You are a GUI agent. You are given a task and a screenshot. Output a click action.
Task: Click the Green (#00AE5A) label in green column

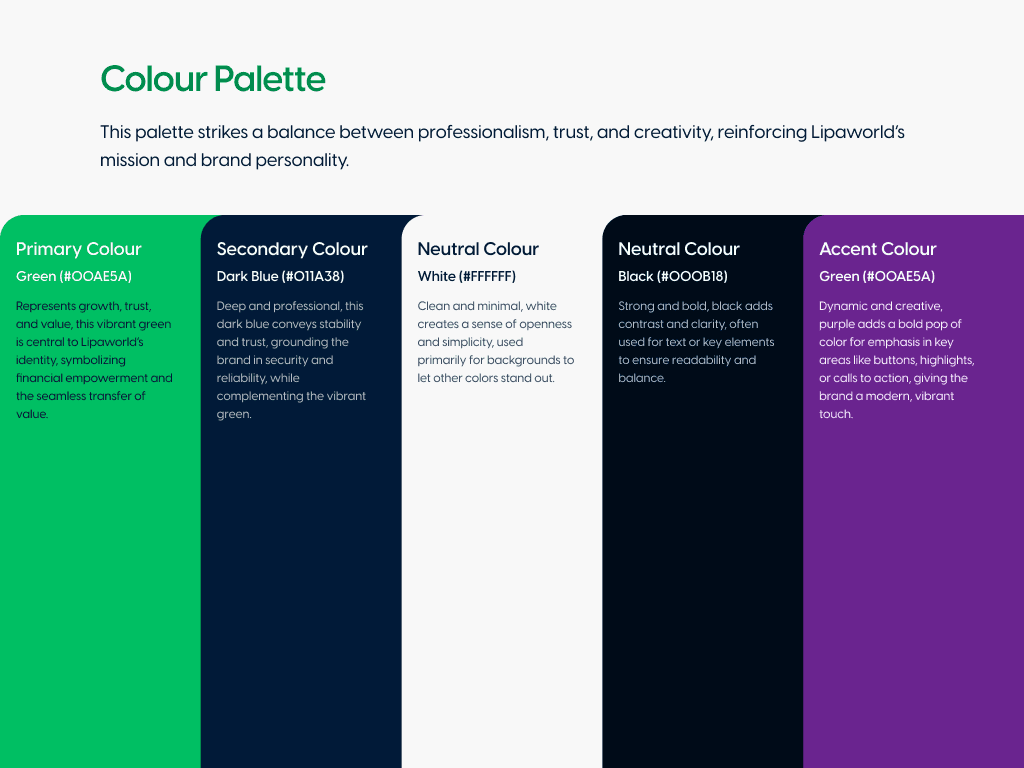point(74,276)
